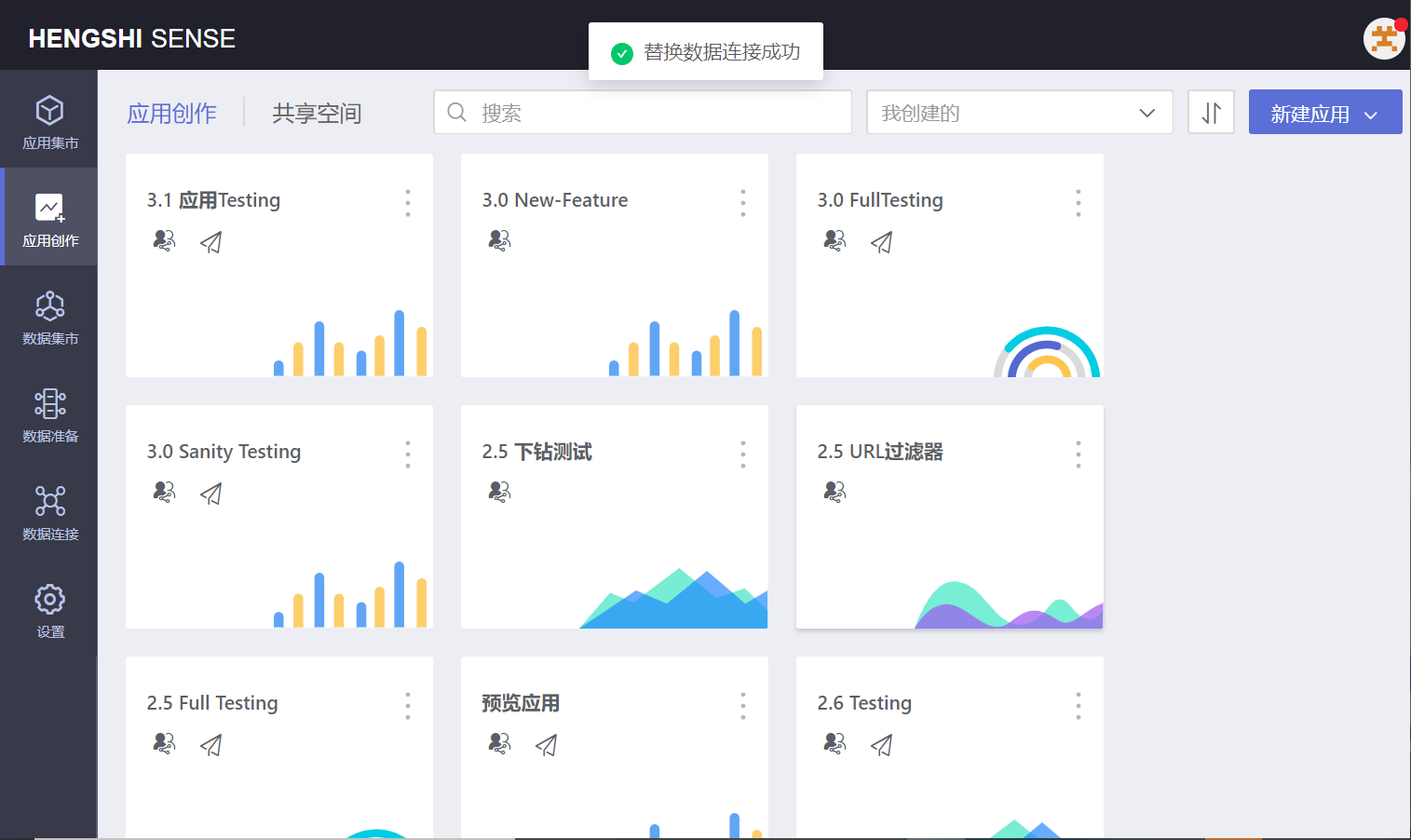Open the 2.6 Testing app title
This screenshot has height=840, width=1411.
pos(864,703)
